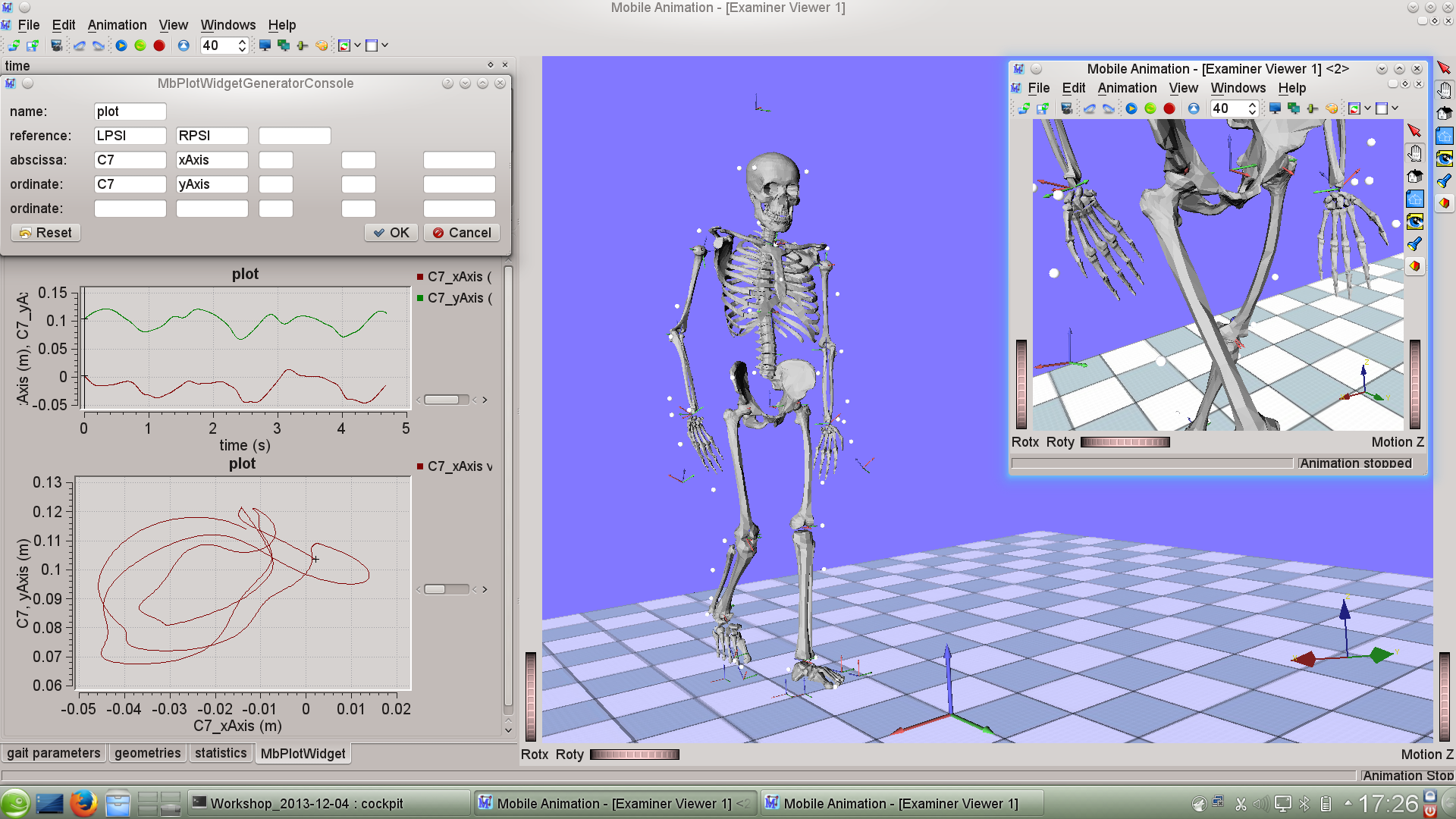Click the eye view-all icon in main viewer sidebar
1456x819 pixels.
pos(1444,158)
